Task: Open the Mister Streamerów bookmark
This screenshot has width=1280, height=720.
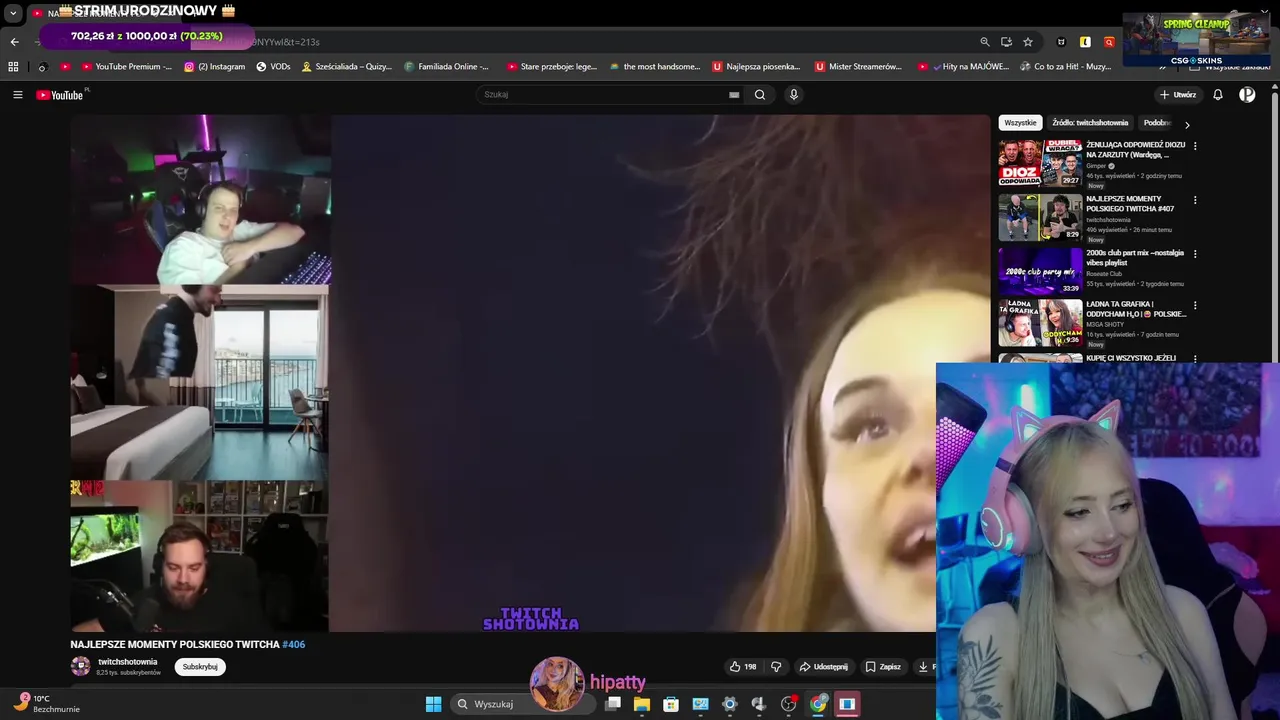Action: 858,67
